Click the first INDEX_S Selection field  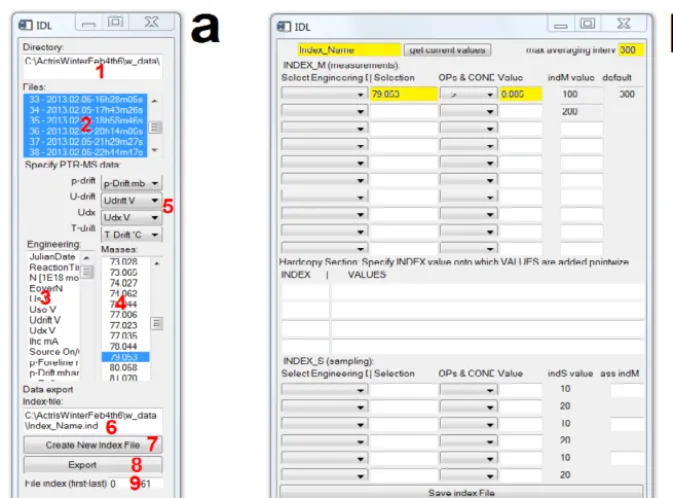tap(403, 389)
